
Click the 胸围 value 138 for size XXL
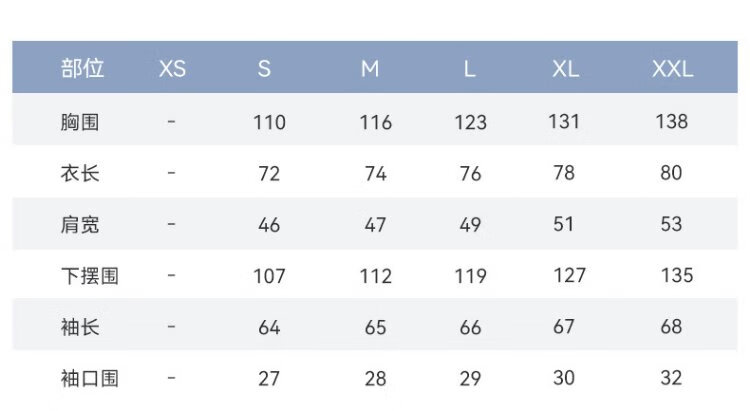(672, 122)
